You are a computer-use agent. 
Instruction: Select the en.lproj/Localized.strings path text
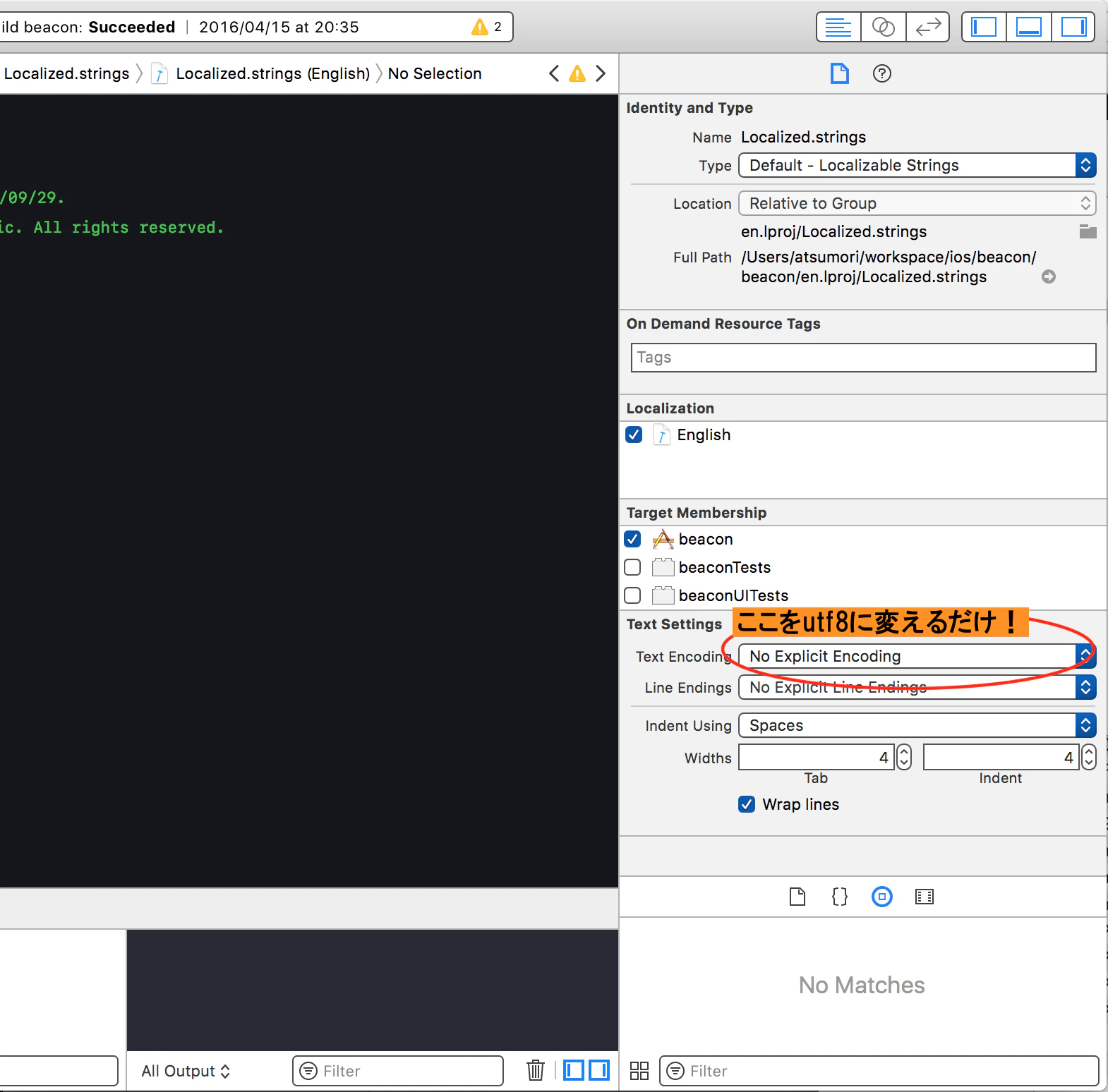[833, 231]
